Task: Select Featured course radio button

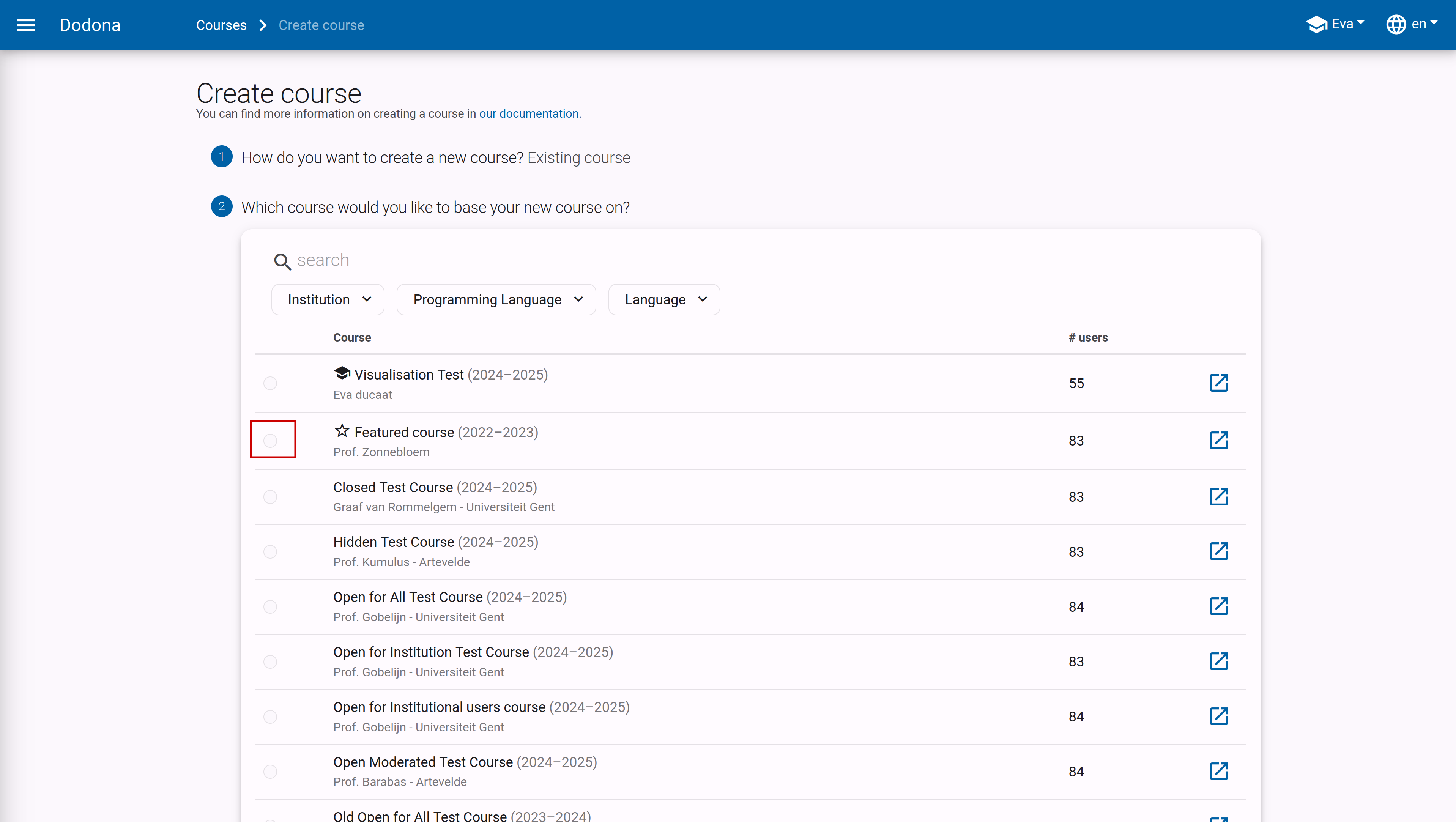Action: pos(270,441)
